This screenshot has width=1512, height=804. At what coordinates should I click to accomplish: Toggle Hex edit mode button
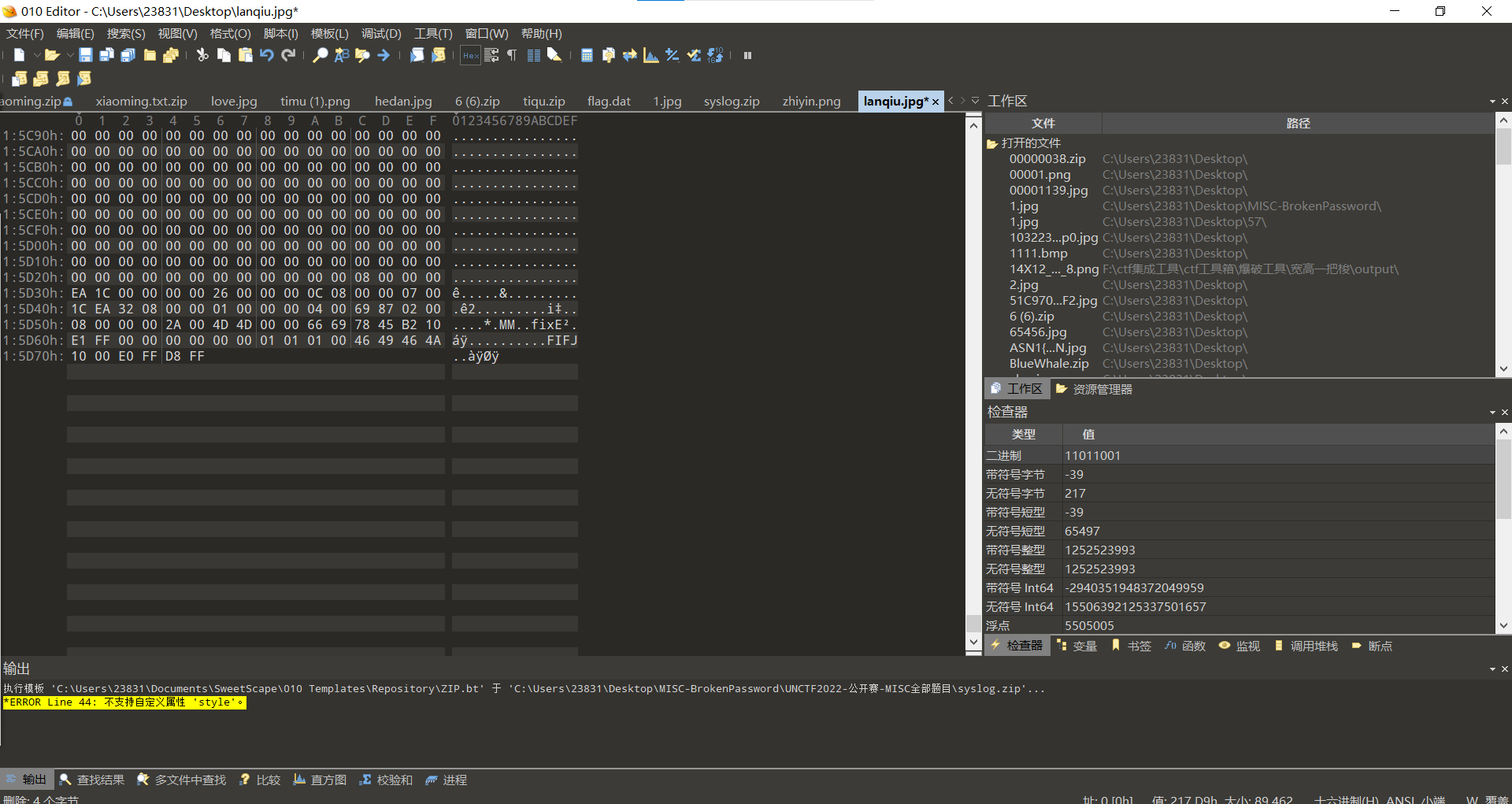pos(470,55)
